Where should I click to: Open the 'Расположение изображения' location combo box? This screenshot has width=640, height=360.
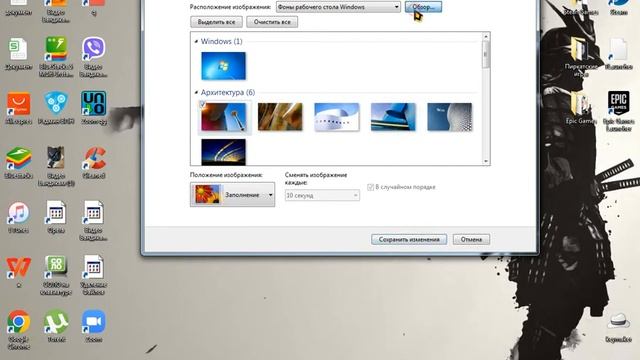(338, 7)
